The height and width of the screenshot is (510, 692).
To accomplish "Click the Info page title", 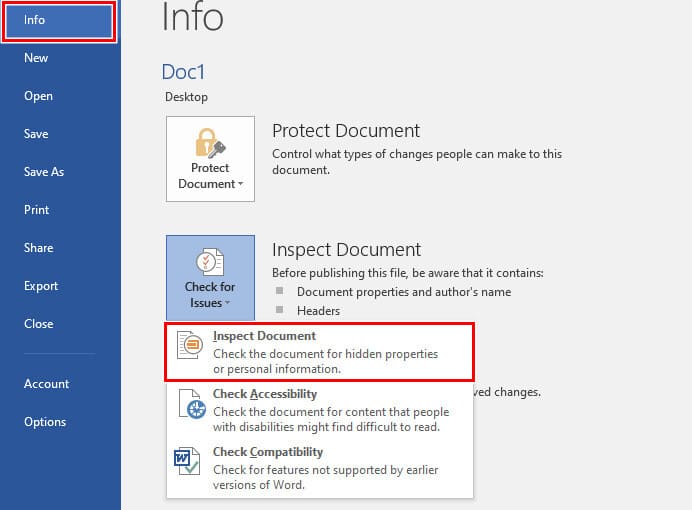I will click(193, 17).
